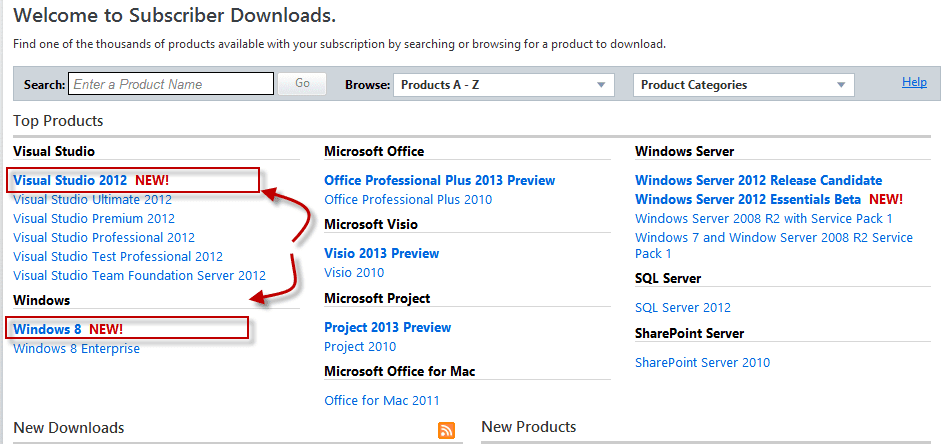
Task: Click the orange RSS feed icon
Action: coord(446,430)
